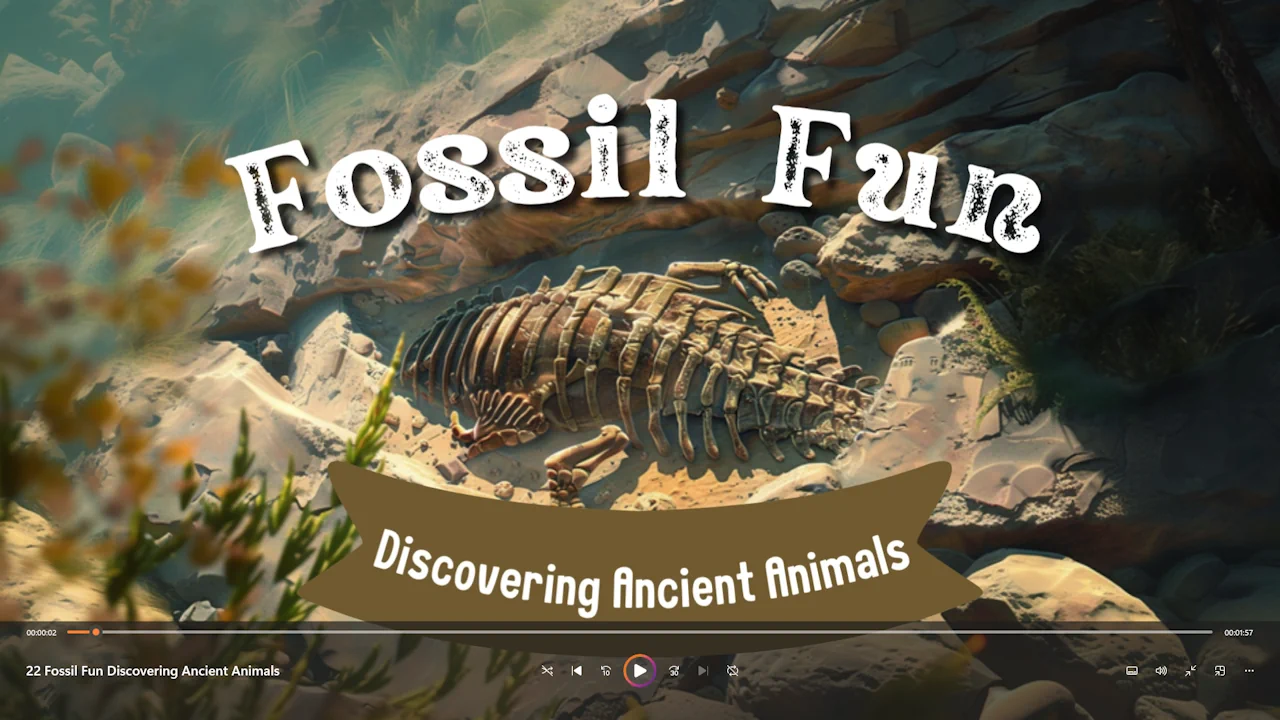Toggle repeat mode
This screenshot has height=720, width=1280.
click(733, 671)
